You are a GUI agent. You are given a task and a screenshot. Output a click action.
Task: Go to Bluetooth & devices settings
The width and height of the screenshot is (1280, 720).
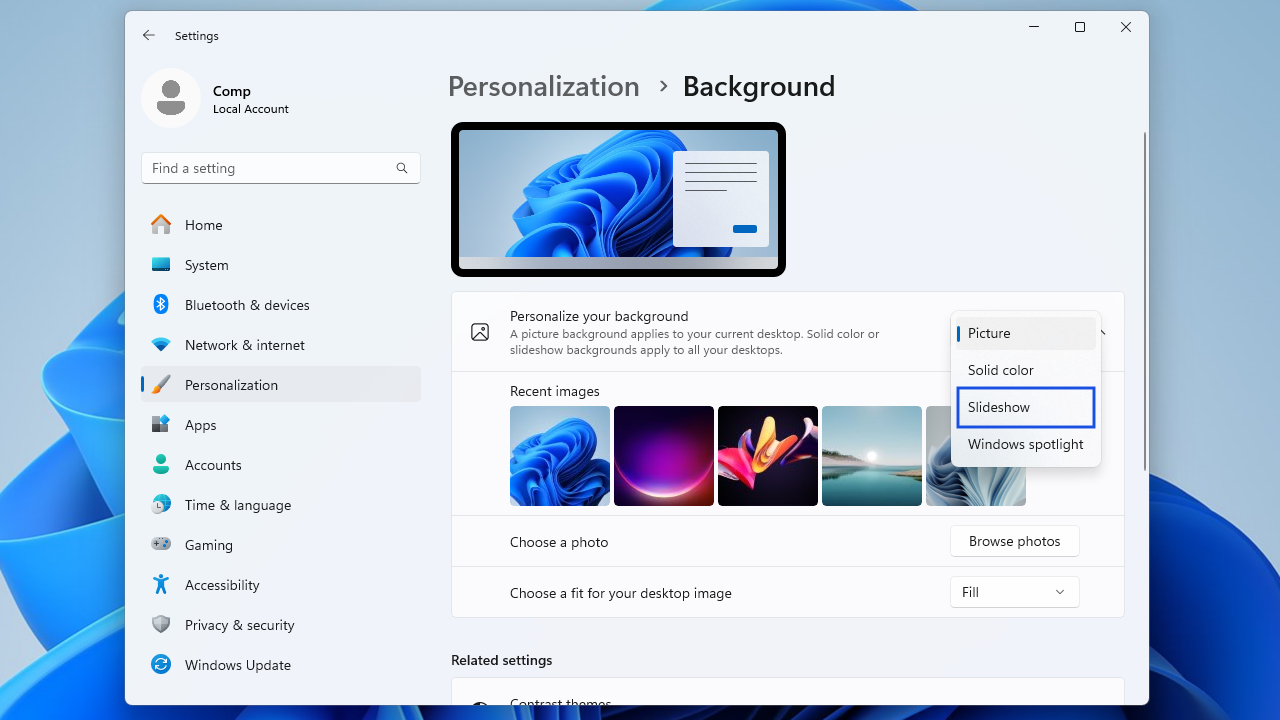click(x=281, y=305)
